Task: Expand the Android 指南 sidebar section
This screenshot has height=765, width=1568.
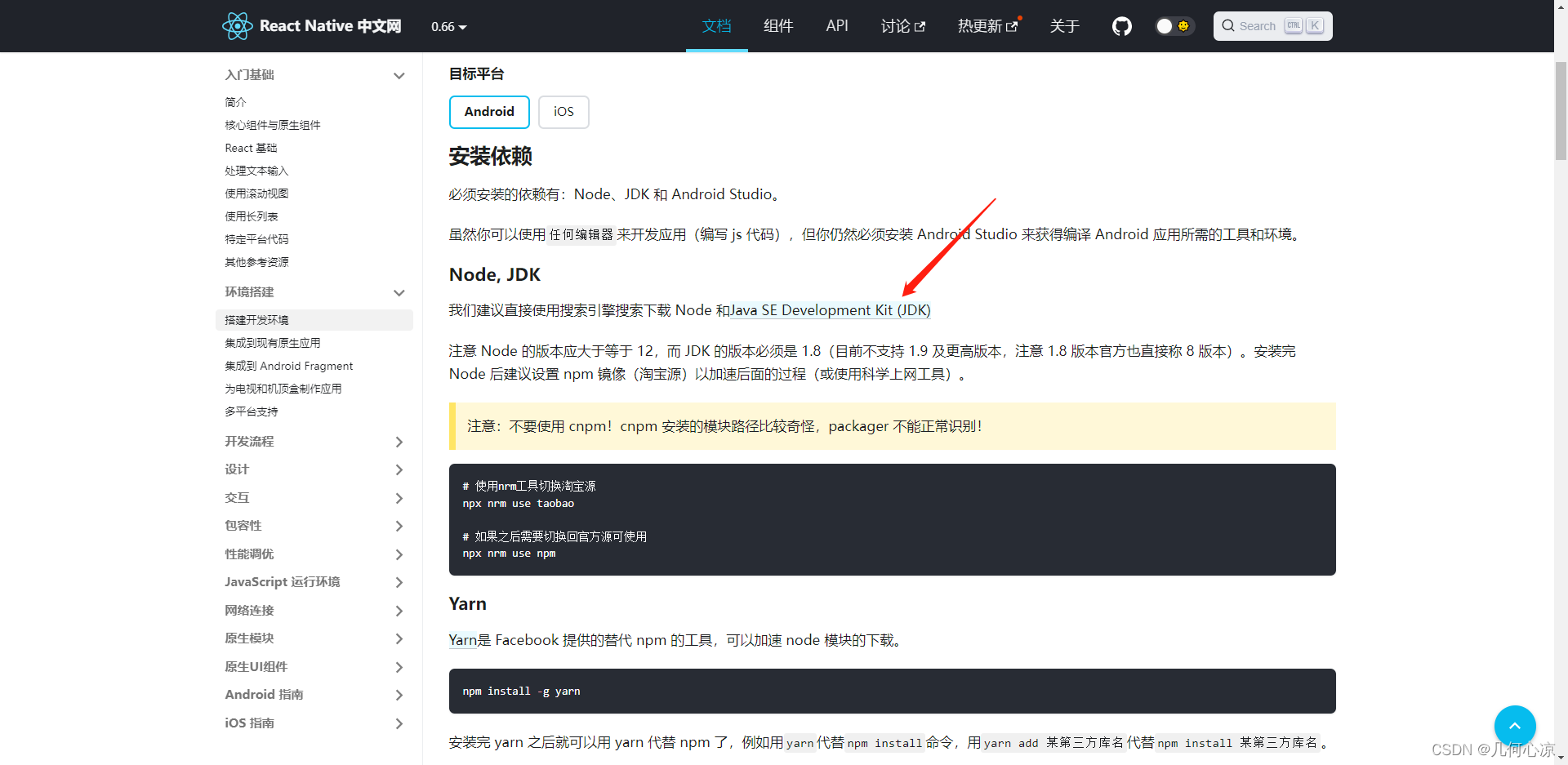Action: 315,695
